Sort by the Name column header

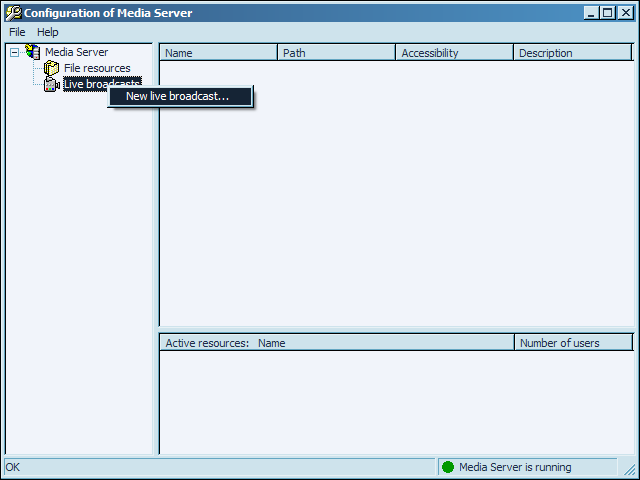(218, 53)
